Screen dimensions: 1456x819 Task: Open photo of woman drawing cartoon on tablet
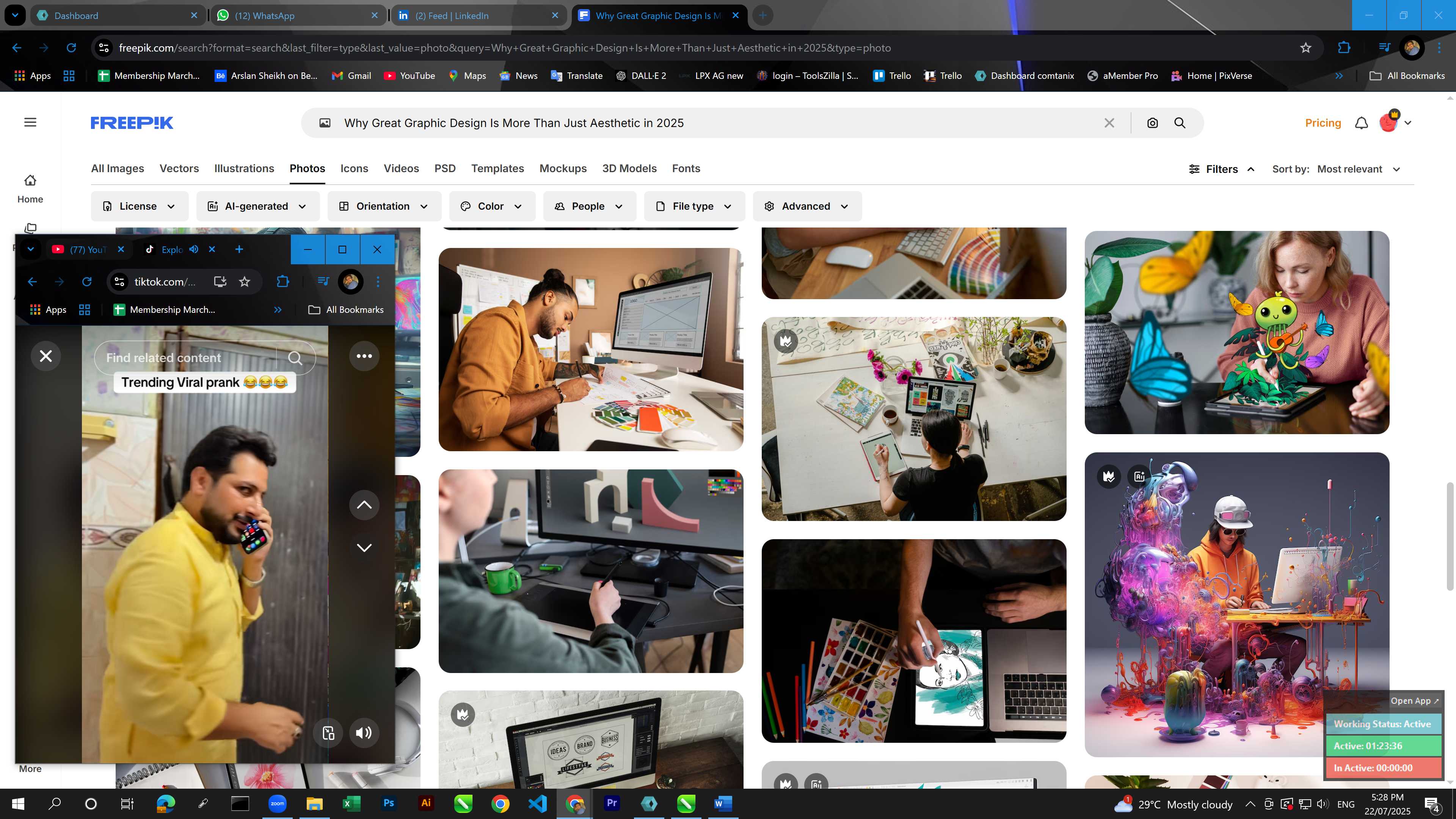coord(1237,333)
